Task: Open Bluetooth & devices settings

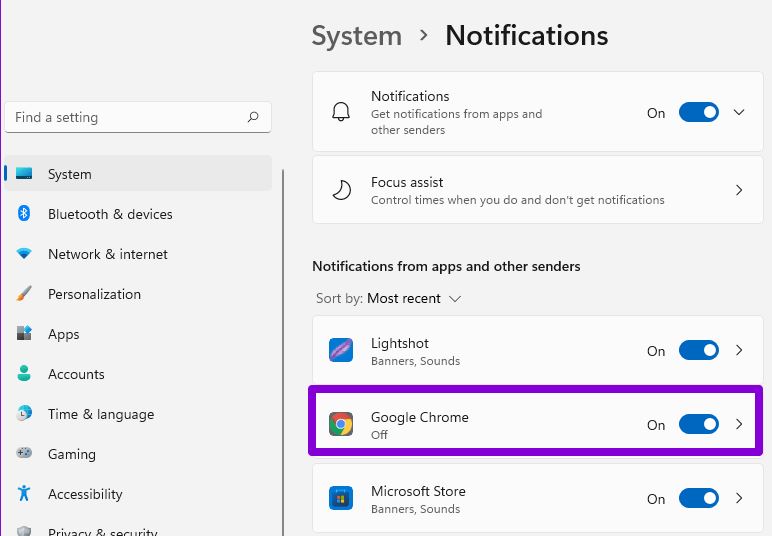Action: [x=138, y=214]
